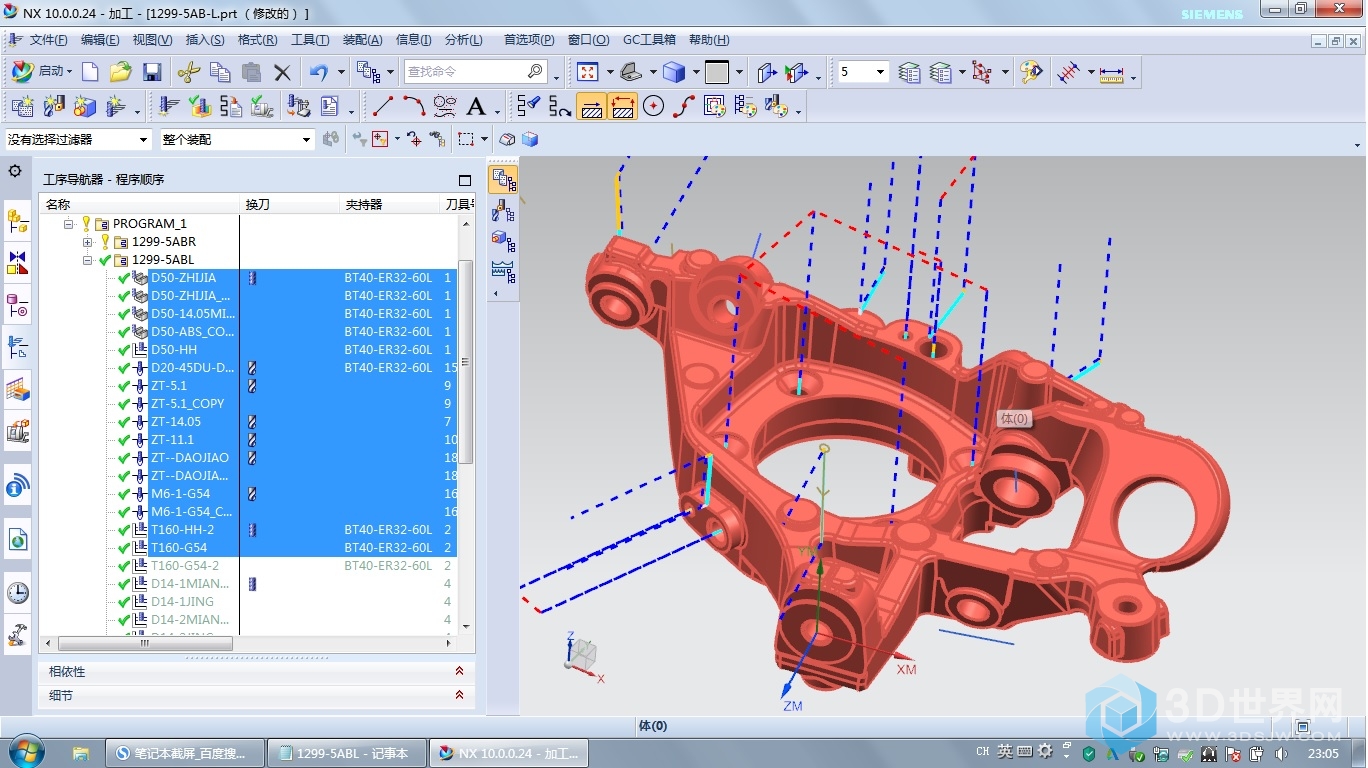This screenshot has height=768, width=1368.
Task: Open the '分析(L)' menu
Action: click(x=464, y=40)
